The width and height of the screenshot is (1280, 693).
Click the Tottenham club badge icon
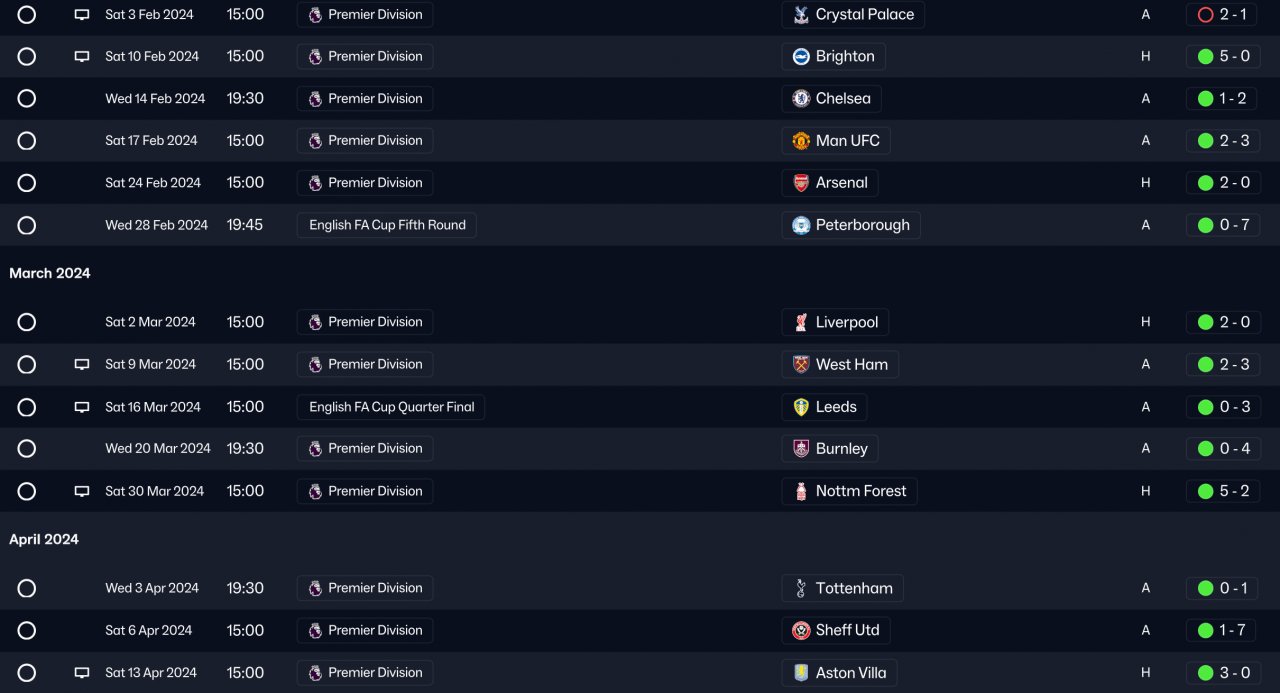point(801,589)
